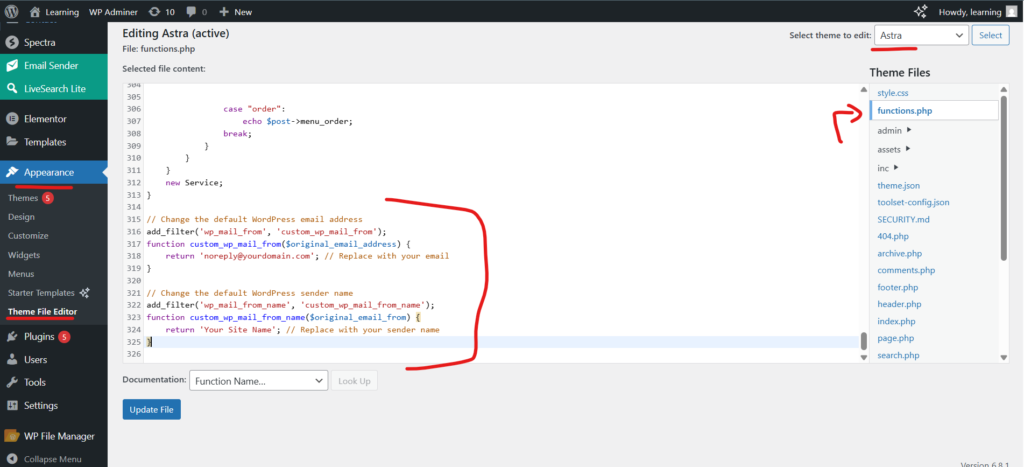
Task: Click code editor scroll down arrow
Action: coord(864,357)
